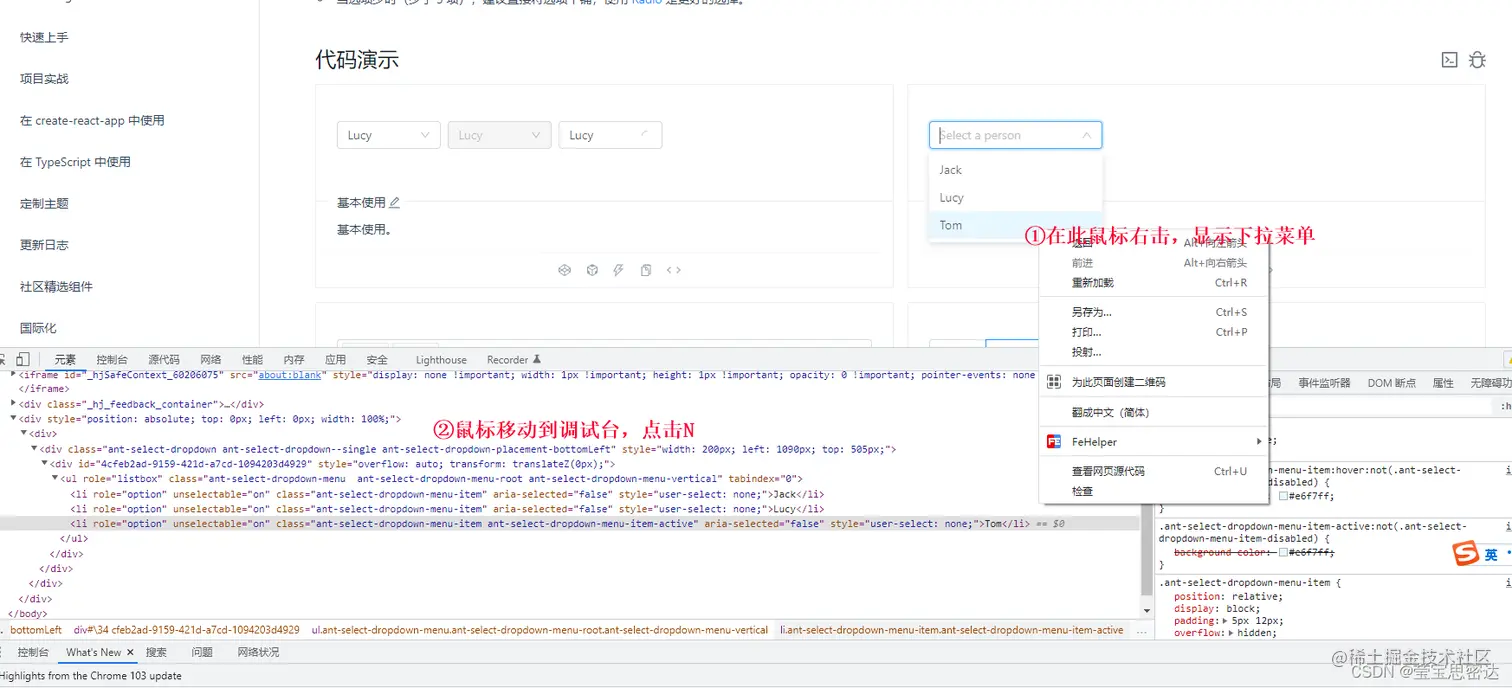Screen dimensions: 1512x688
Task: Open the 事件监听器 styles pane tab
Action: [1324, 383]
